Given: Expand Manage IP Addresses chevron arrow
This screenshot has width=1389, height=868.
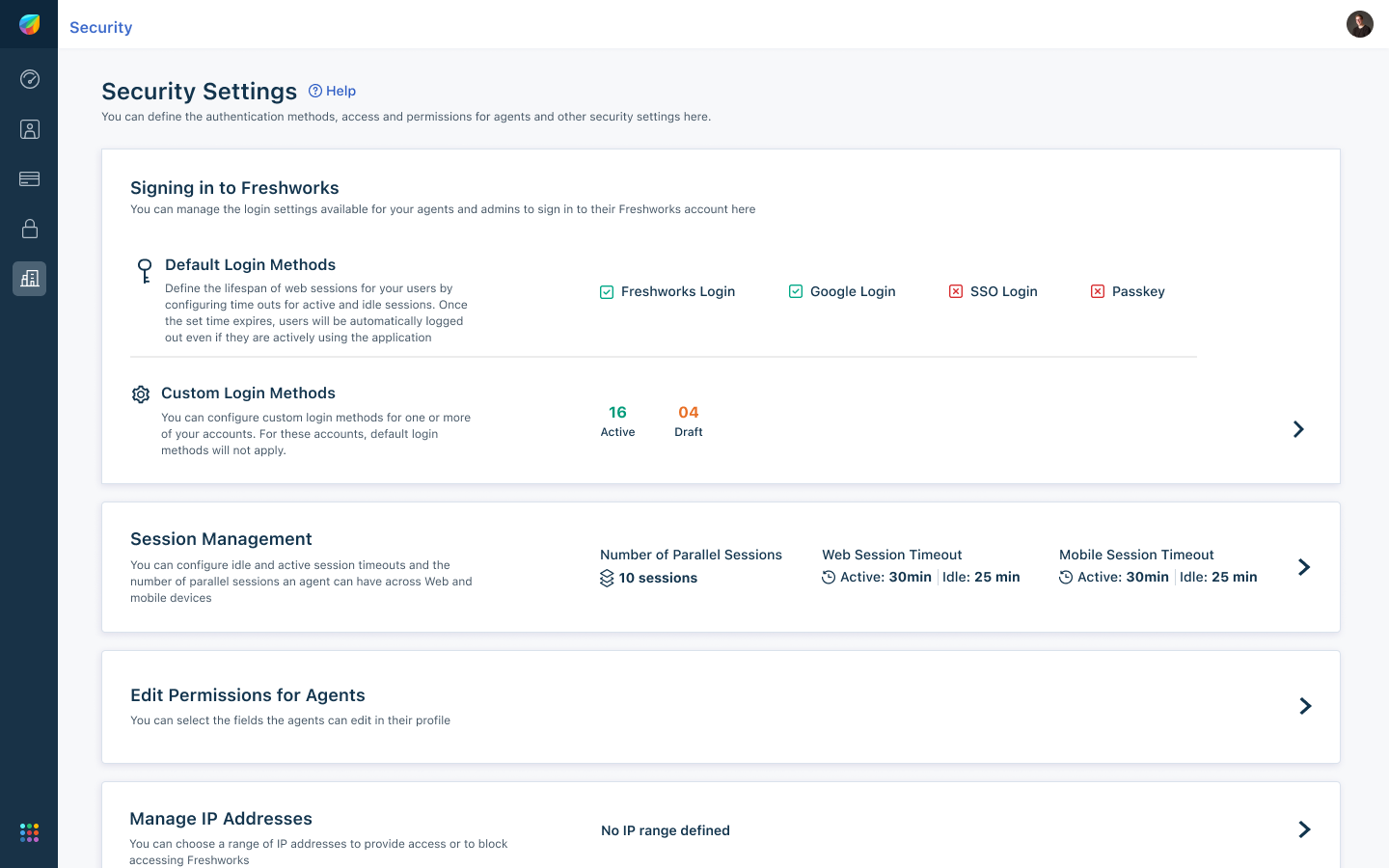Looking at the screenshot, I should 1304,829.
